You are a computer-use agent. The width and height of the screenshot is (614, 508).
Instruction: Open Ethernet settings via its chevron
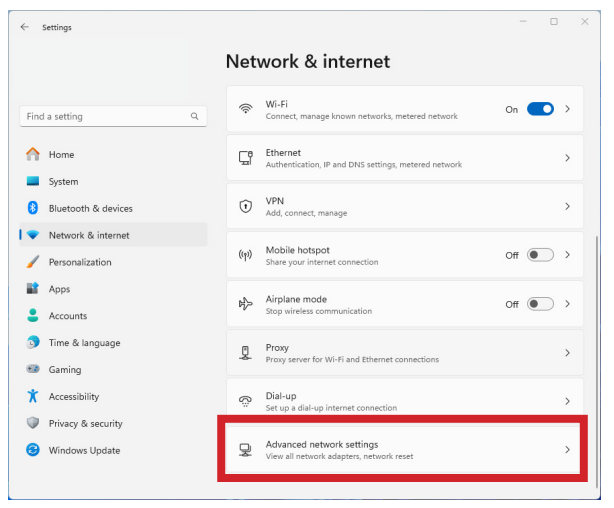[567, 158]
